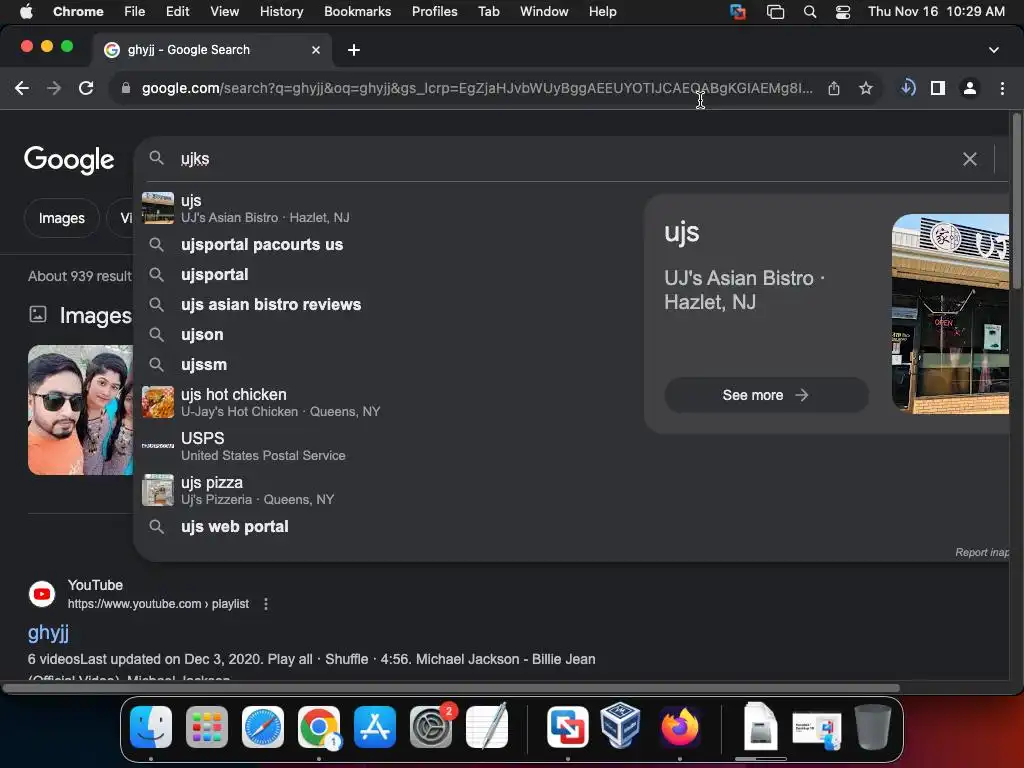The width and height of the screenshot is (1024, 768).
Task: Click the share page icon in address bar
Action: [834, 88]
